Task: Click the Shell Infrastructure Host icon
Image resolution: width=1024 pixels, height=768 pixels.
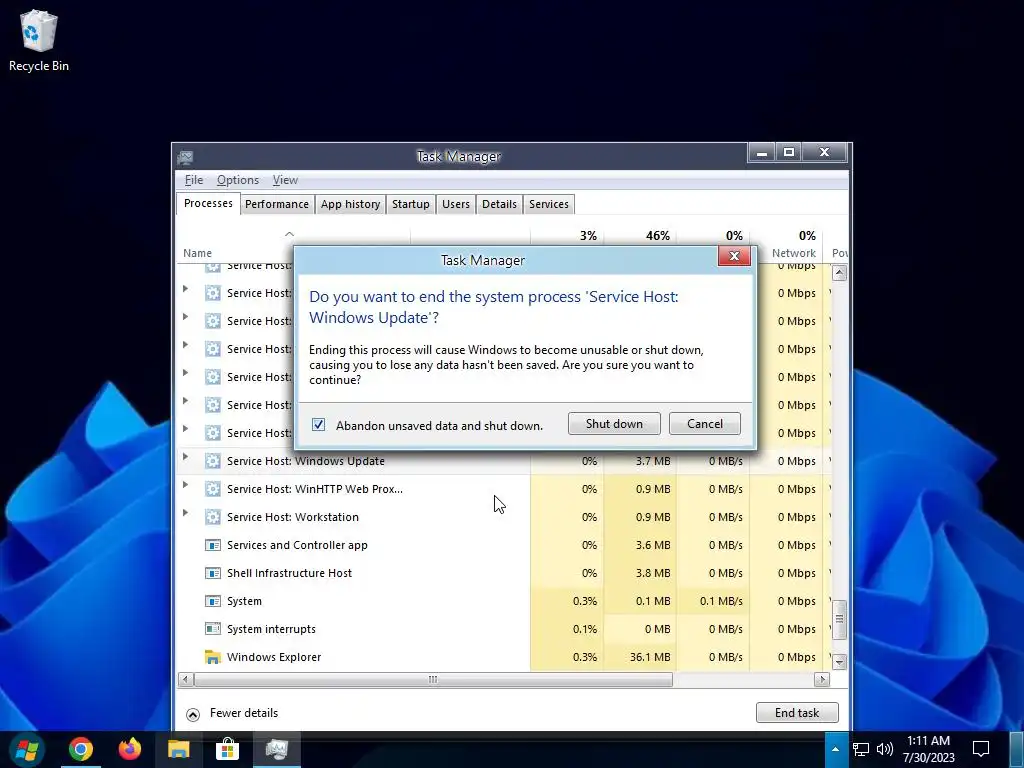Action: point(213,573)
